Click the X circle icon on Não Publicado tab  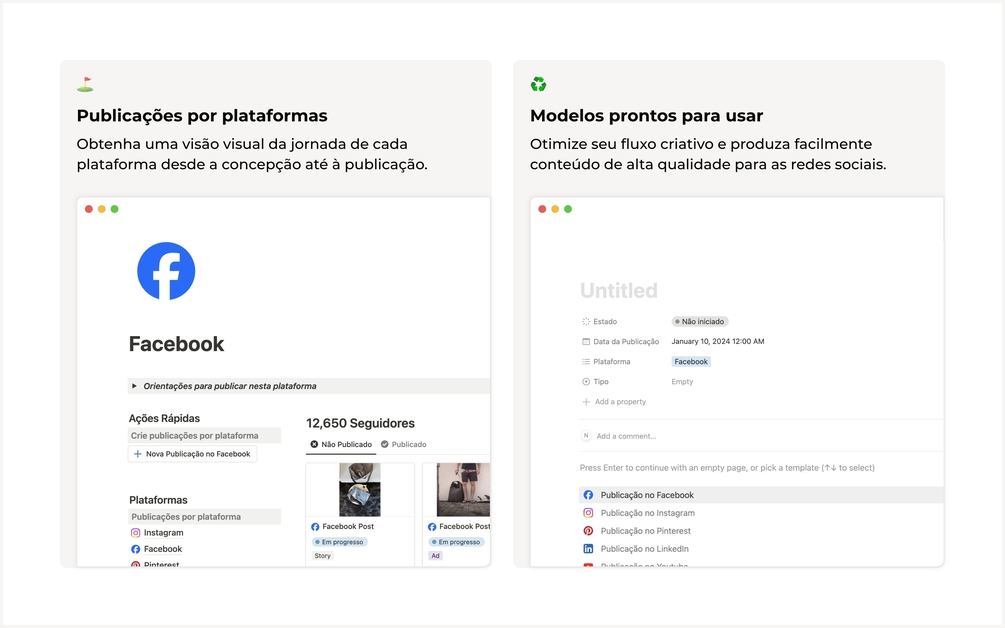(314, 444)
